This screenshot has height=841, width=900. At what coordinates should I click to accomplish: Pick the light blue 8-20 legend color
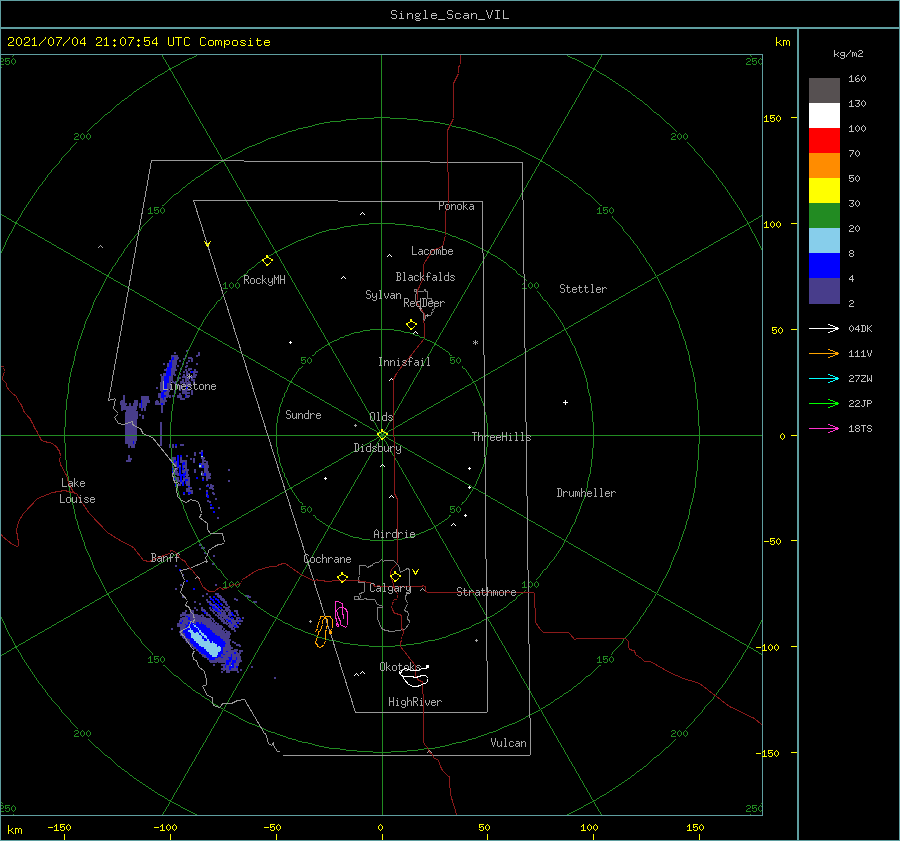point(824,240)
